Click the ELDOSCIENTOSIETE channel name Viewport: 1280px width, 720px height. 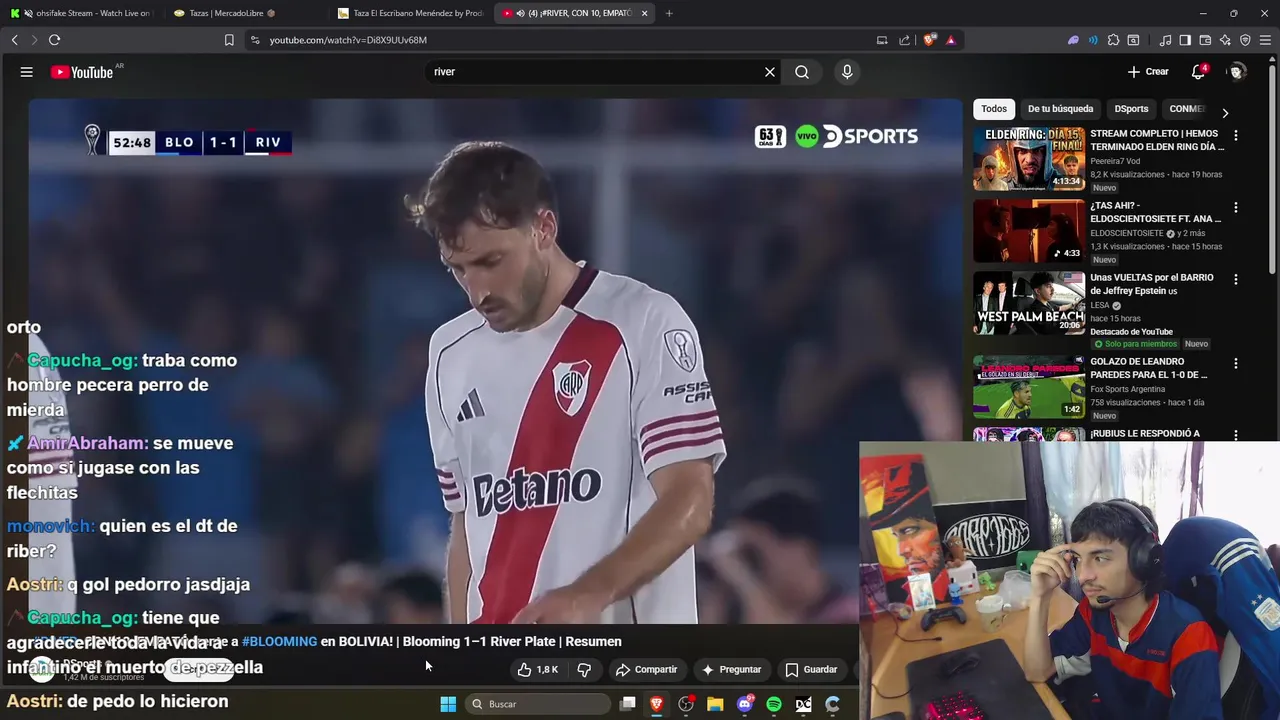pyautogui.click(x=1128, y=234)
